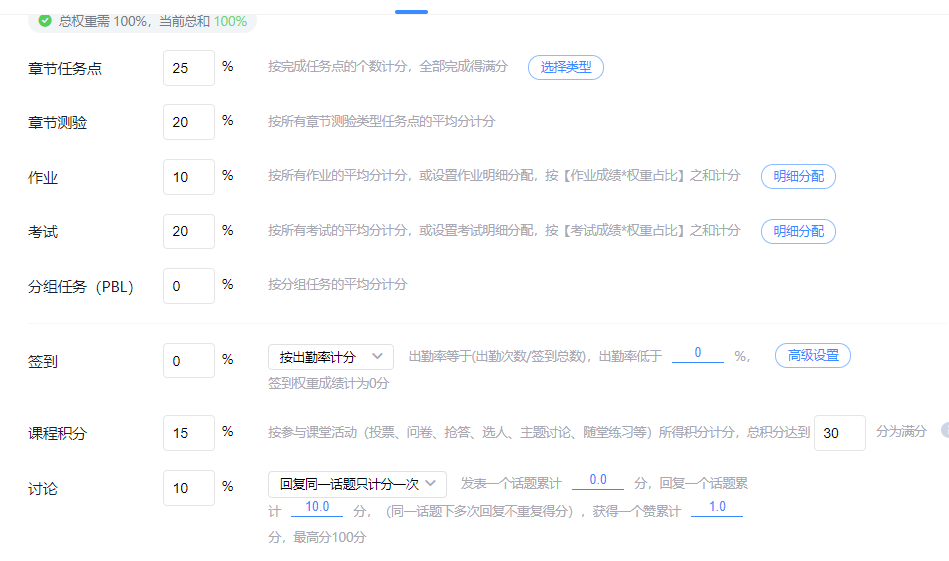Focus the 章节测验 weight input box
The image size is (949, 561).
188,122
